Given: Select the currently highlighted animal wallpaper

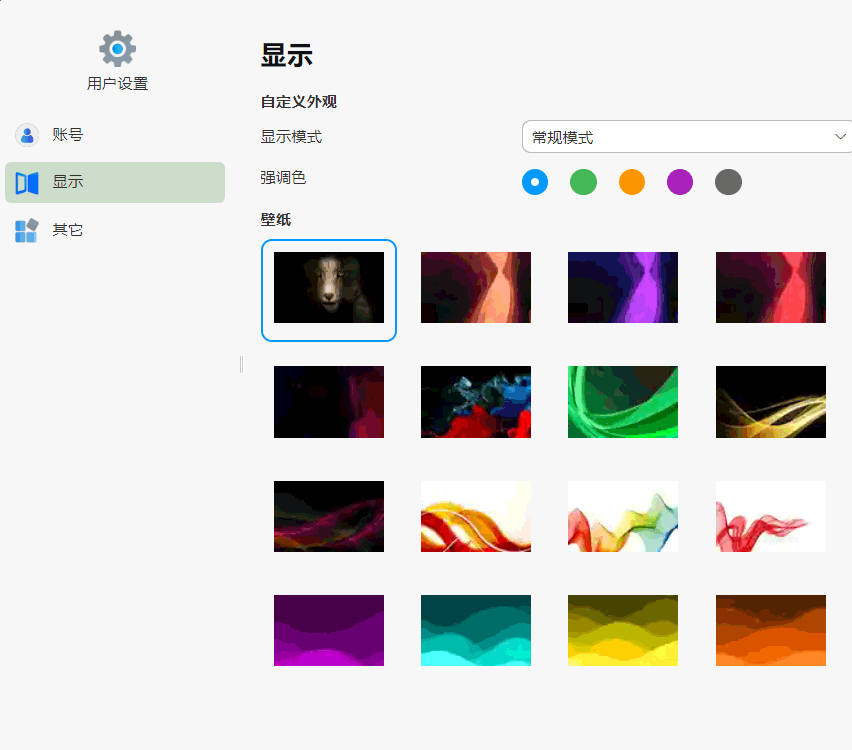Looking at the screenshot, I should [329, 287].
